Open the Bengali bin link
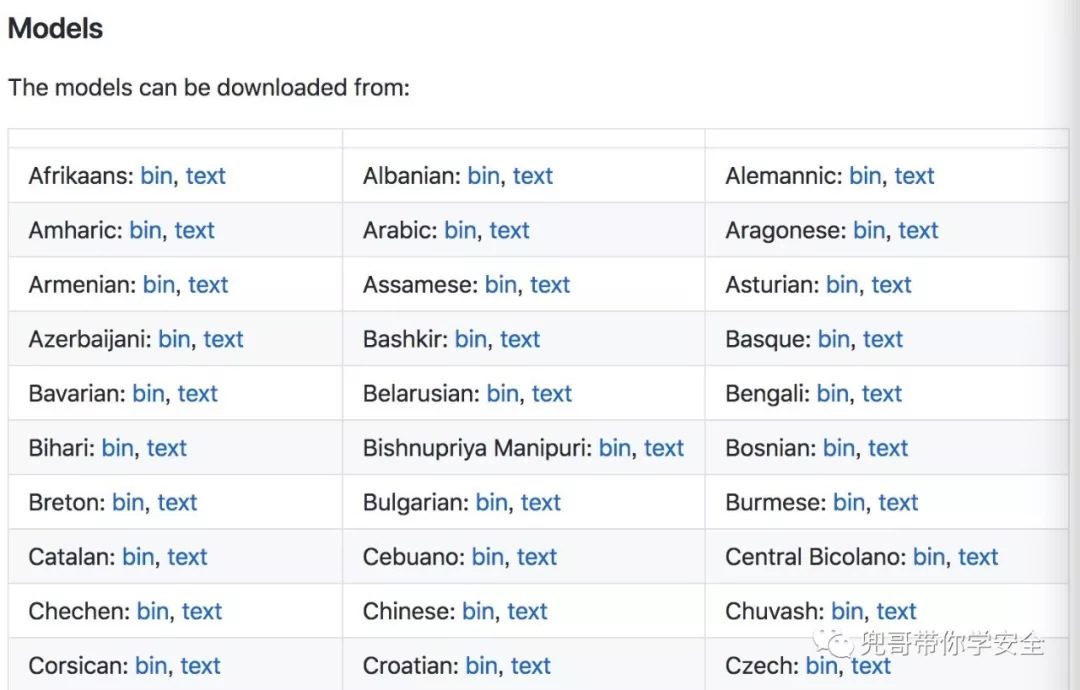 coord(832,394)
